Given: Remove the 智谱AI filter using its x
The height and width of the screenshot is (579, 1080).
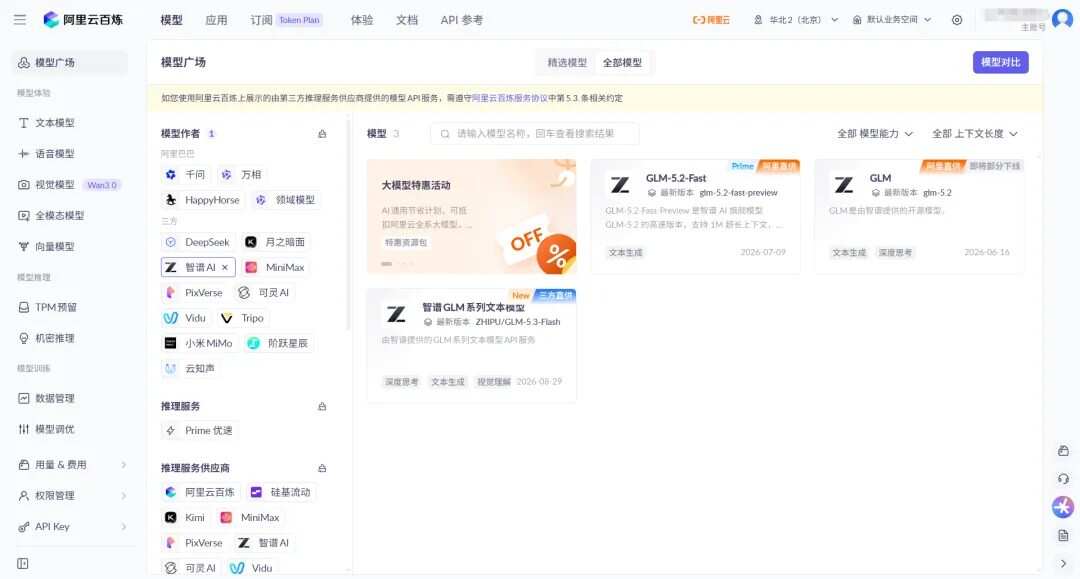Looking at the screenshot, I should (225, 267).
